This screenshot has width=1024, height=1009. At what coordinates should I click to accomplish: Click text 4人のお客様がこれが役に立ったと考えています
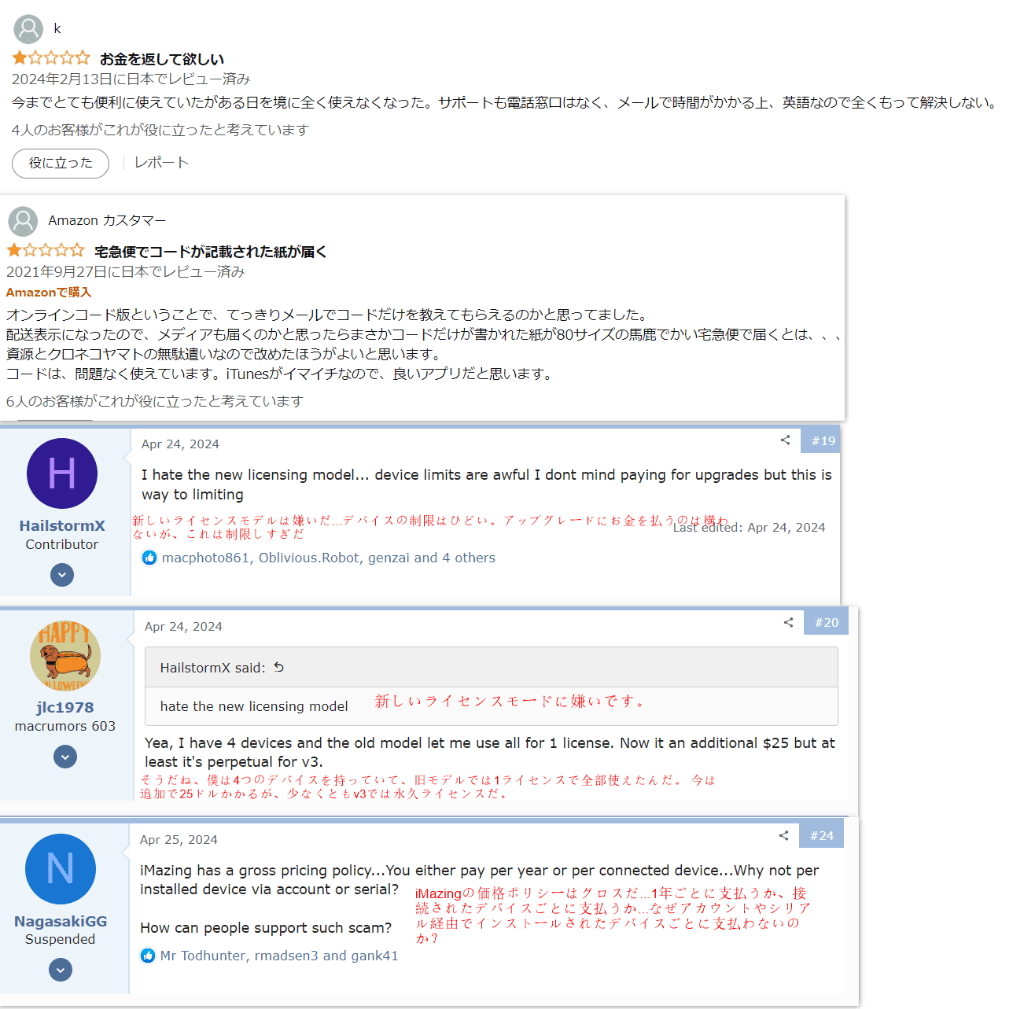tap(161, 130)
